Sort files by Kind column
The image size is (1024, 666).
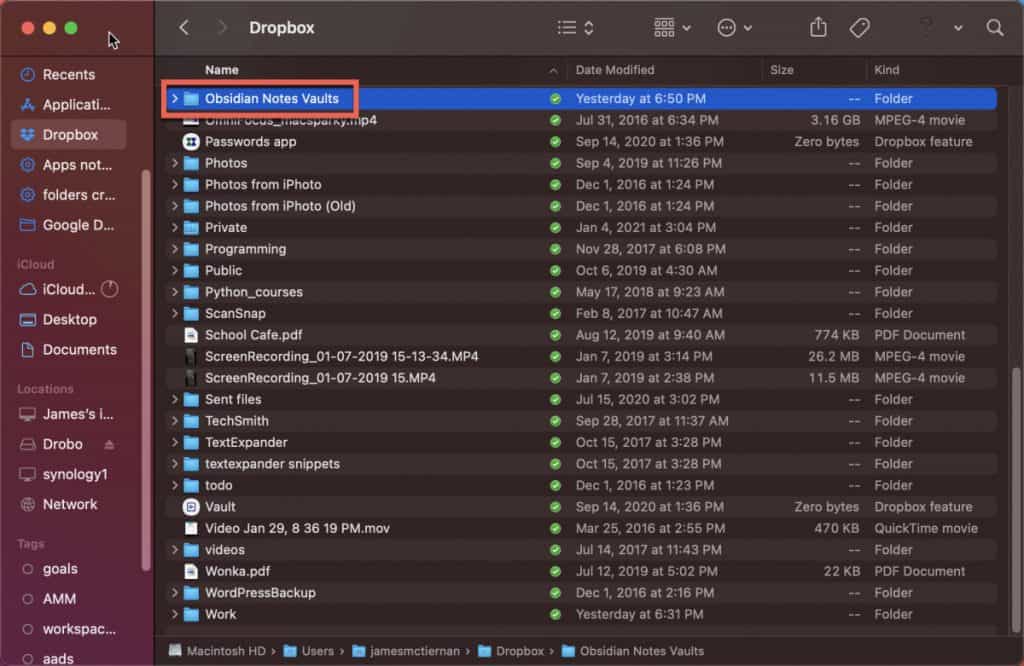click(886, 70)
